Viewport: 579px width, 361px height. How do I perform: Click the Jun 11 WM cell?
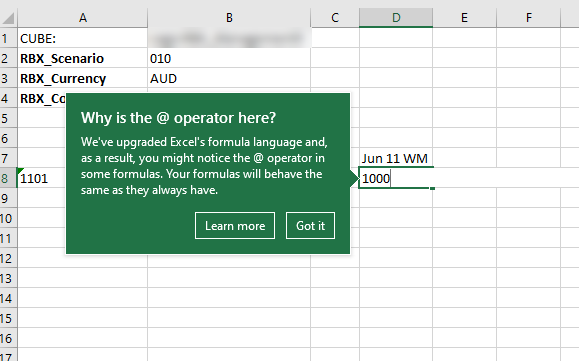[x=396, y=158]
